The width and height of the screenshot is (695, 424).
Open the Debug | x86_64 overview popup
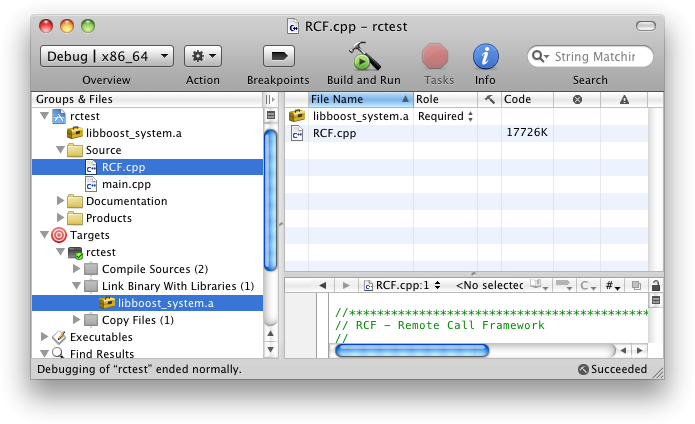106,56
